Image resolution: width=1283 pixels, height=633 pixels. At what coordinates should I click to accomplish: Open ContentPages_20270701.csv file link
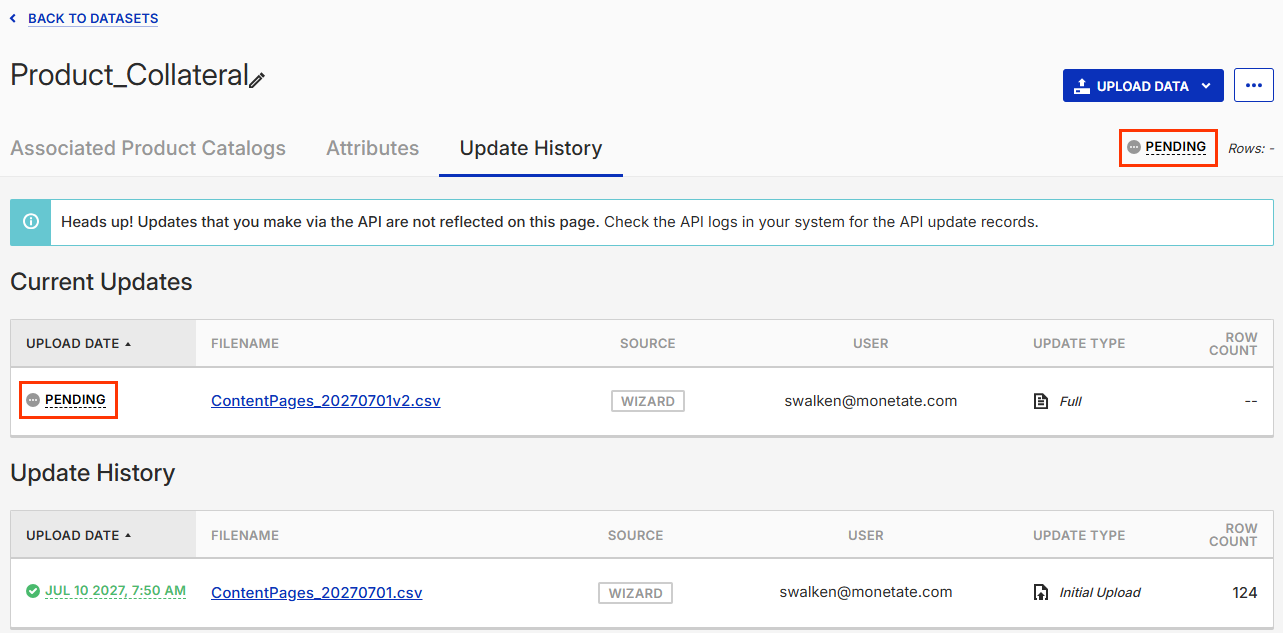click(317, 592)
